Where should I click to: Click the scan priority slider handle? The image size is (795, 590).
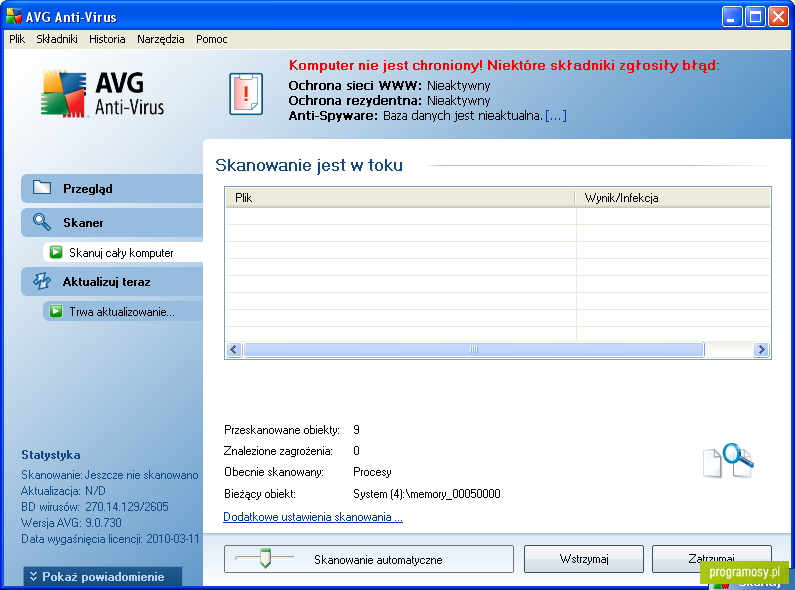pyautogui.click(x=265, y=558)
